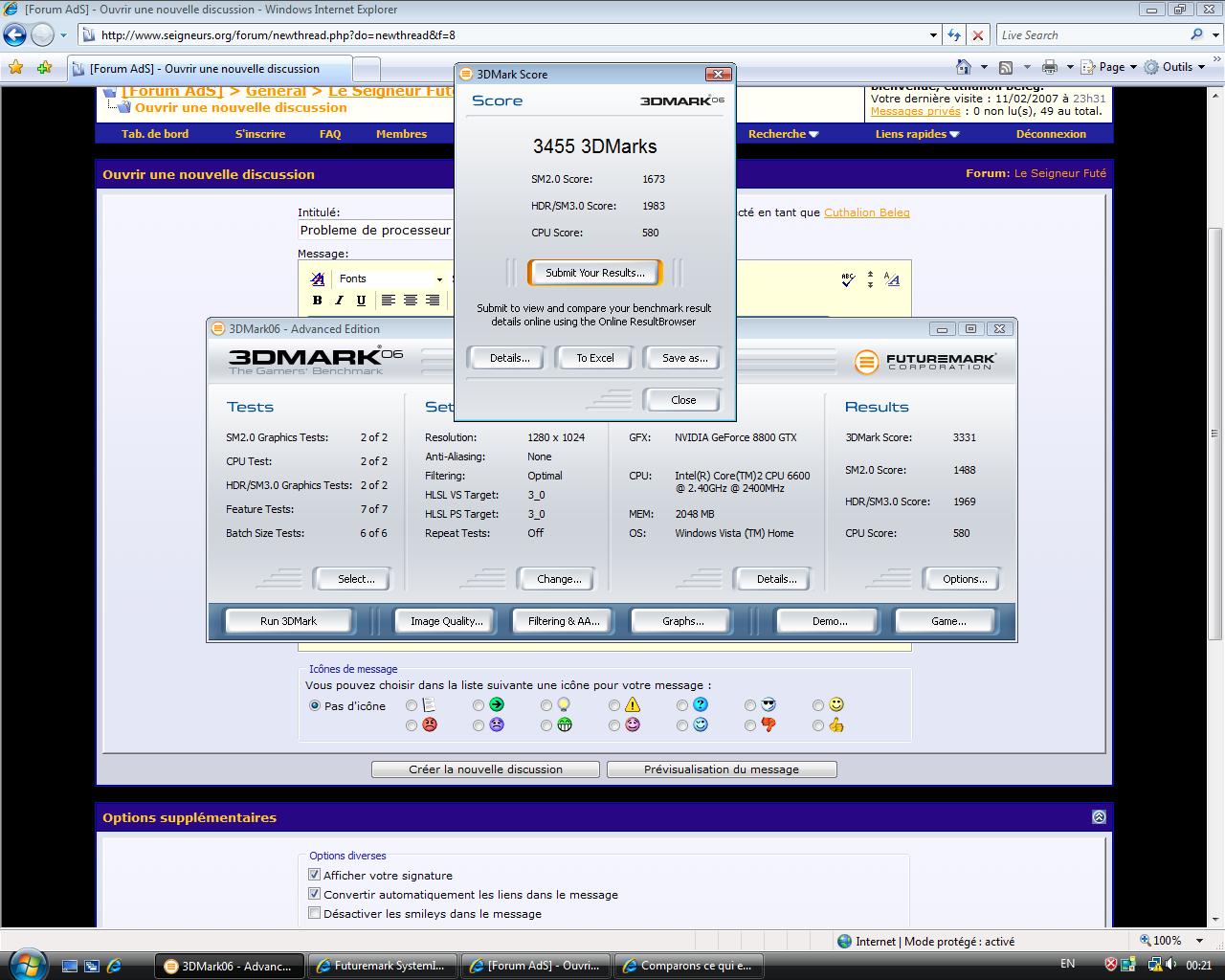
Task: Select the lightbulb message icon radio
Action: pyautogui.click(x=546, y=705)
